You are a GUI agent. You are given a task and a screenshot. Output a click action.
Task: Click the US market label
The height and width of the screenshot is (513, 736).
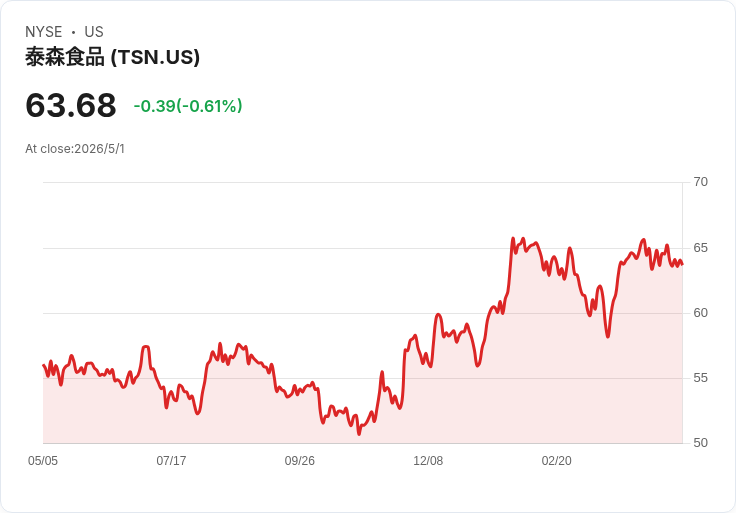coord(94,32)
